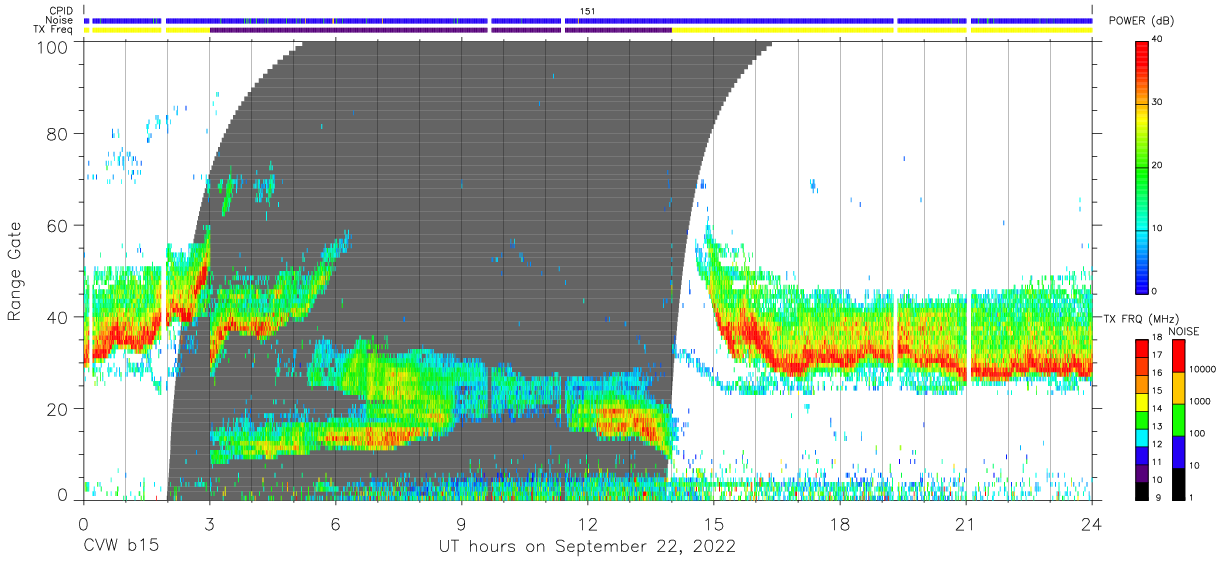The width and height of the screenshot is (1228, 567).
Task: Click the y-axis tick label '100'
Action: [53, 47]
